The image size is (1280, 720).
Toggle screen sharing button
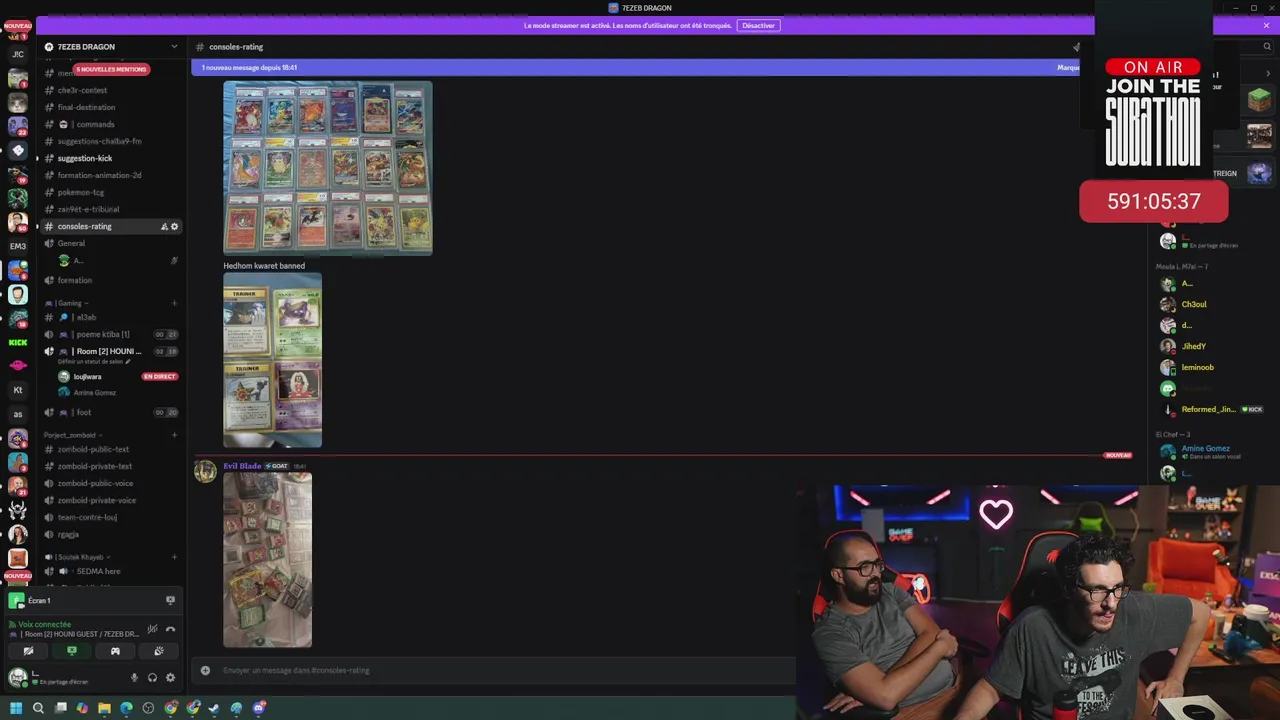tap(71, 651)
